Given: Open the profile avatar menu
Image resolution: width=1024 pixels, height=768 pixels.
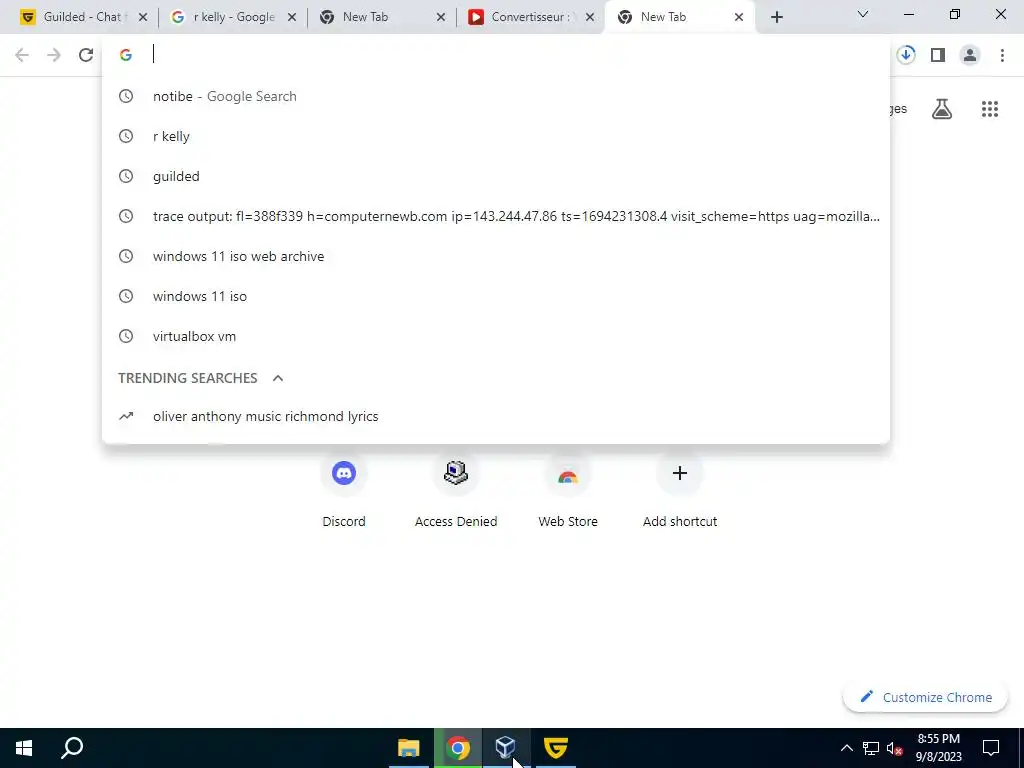Looking at the screenshot, I should [970, 55].
